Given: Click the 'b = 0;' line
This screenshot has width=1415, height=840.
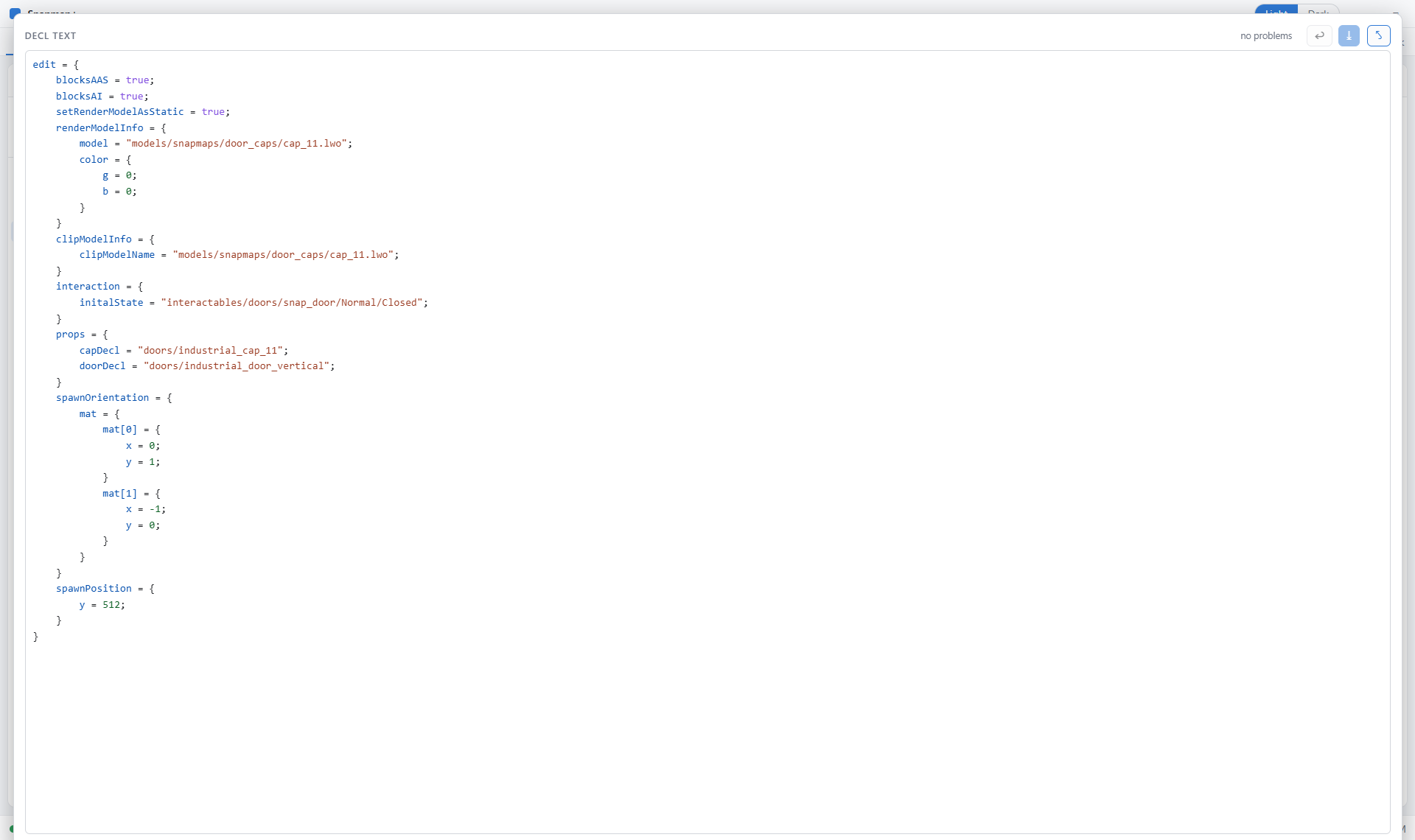Looking at the screenshot, I should 119,192.
